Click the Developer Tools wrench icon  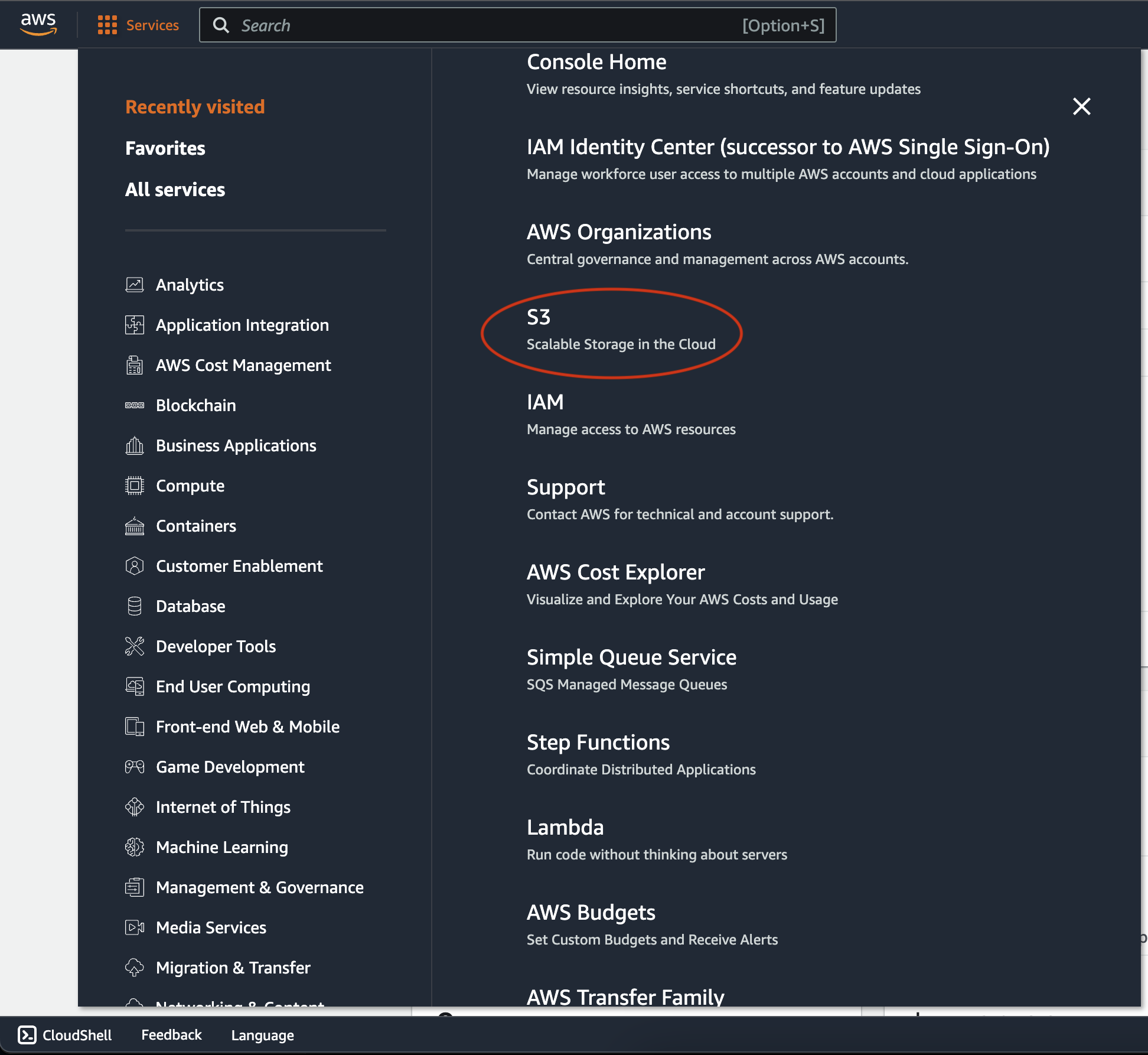click(135, 646)
